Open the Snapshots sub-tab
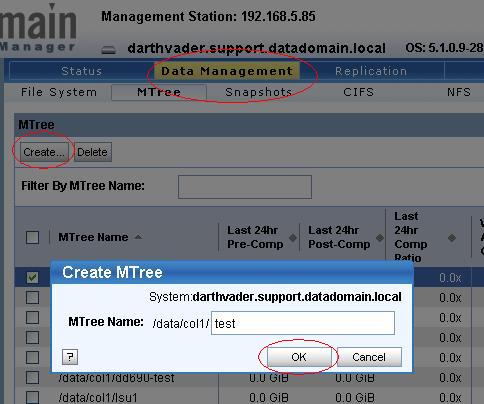 (x=258, y=92)
